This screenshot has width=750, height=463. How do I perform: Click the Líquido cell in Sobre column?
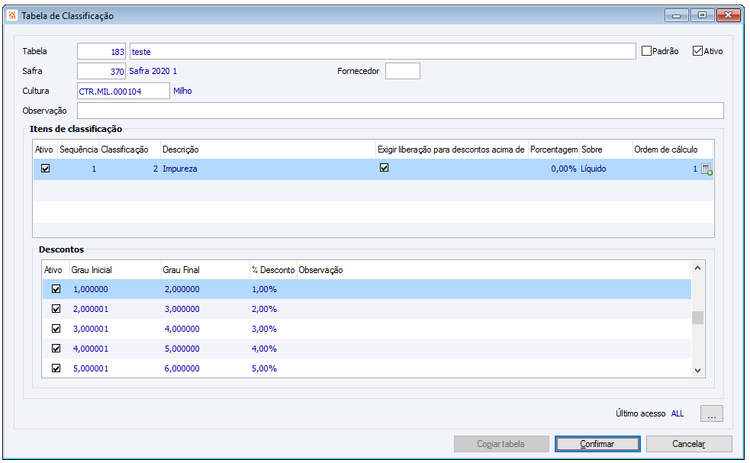coord(593,169)
